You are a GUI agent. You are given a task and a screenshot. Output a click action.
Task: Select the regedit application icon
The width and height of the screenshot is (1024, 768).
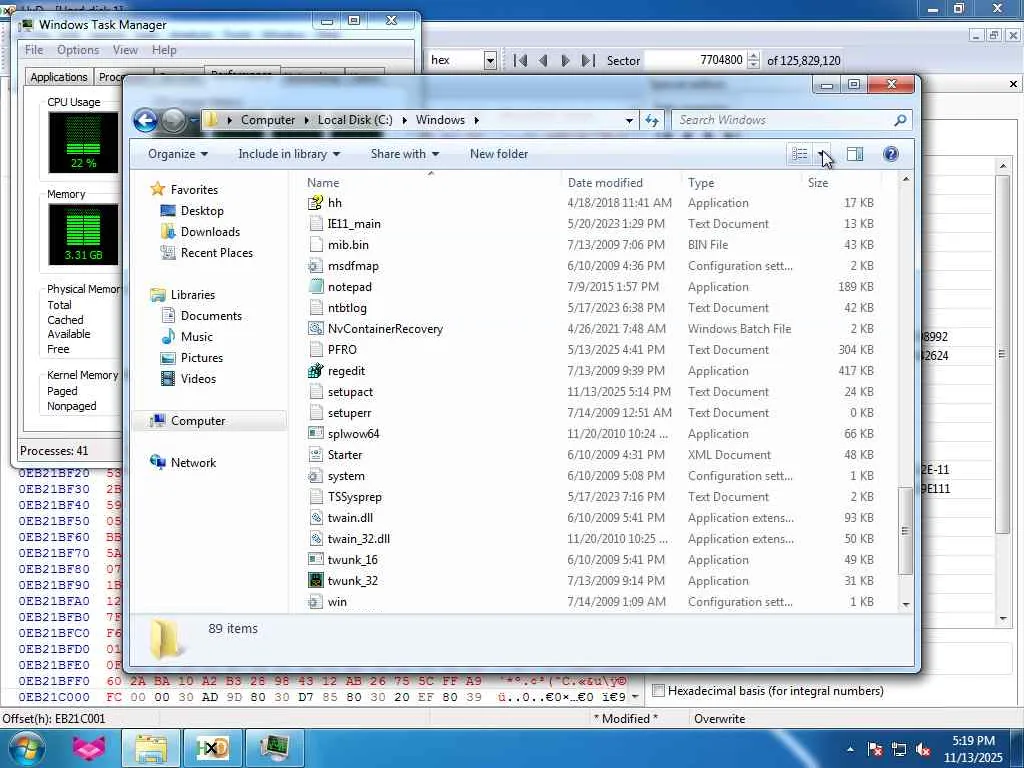[x=315, y=371]
